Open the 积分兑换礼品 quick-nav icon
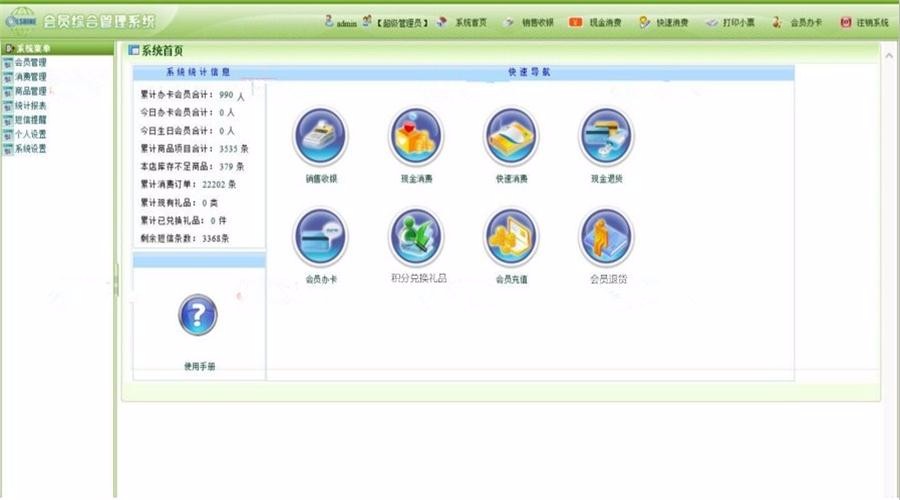 pos(416,237)
